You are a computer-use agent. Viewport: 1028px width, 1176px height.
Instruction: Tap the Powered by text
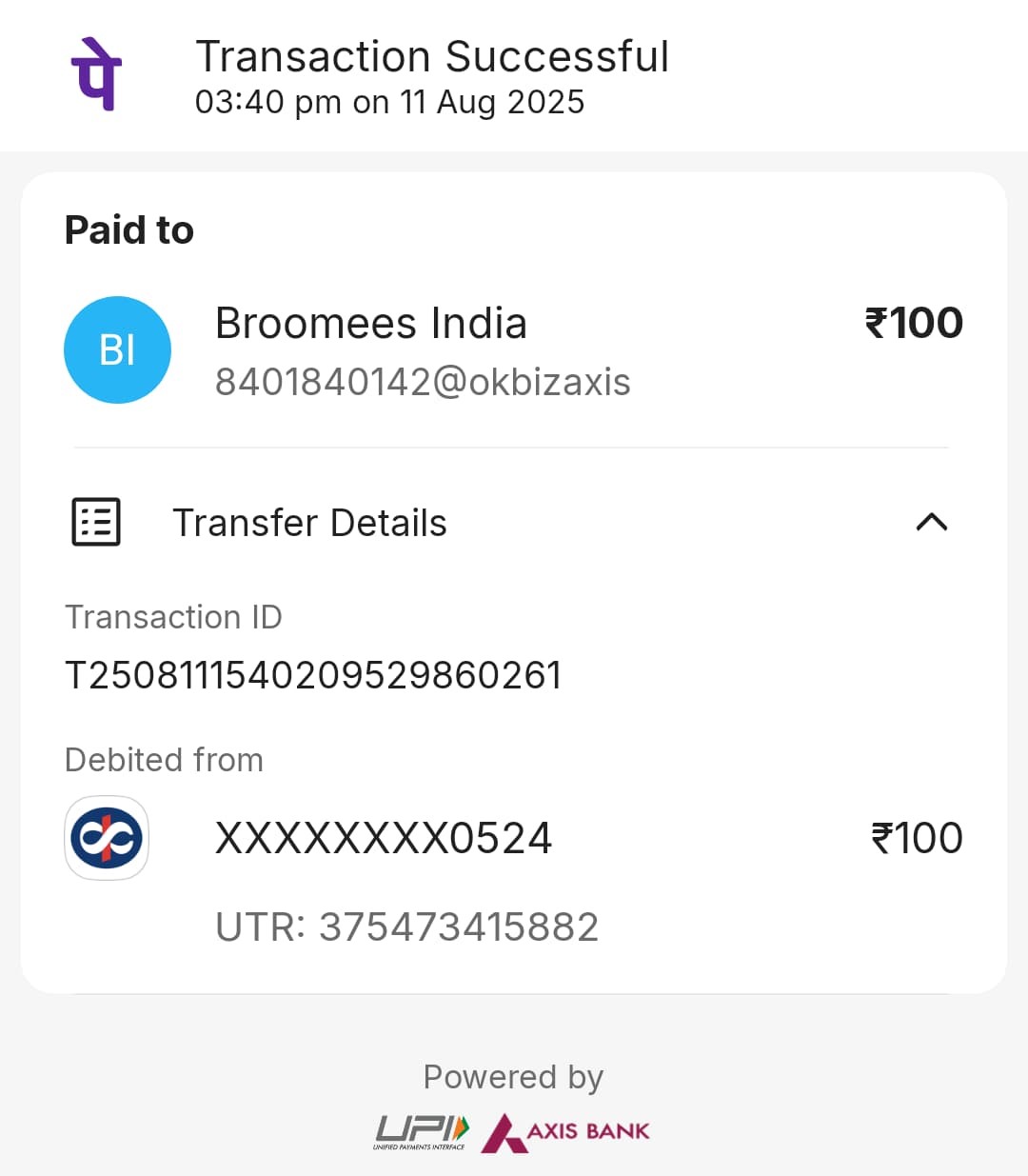point(514,1077)
